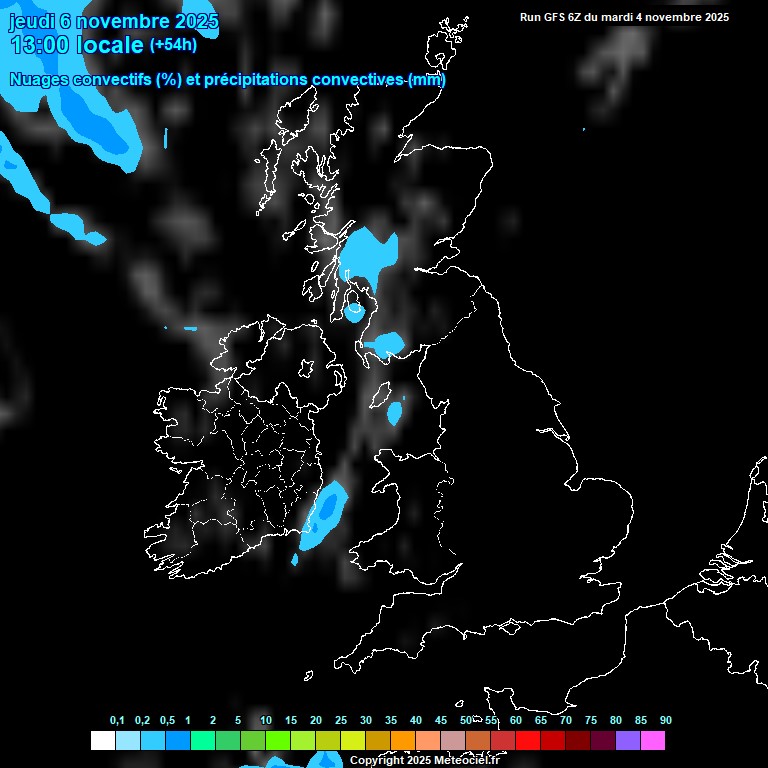Select the magenta legend swatch near 90
Screen dimensions: 768x768
click(x=653, y=741)
